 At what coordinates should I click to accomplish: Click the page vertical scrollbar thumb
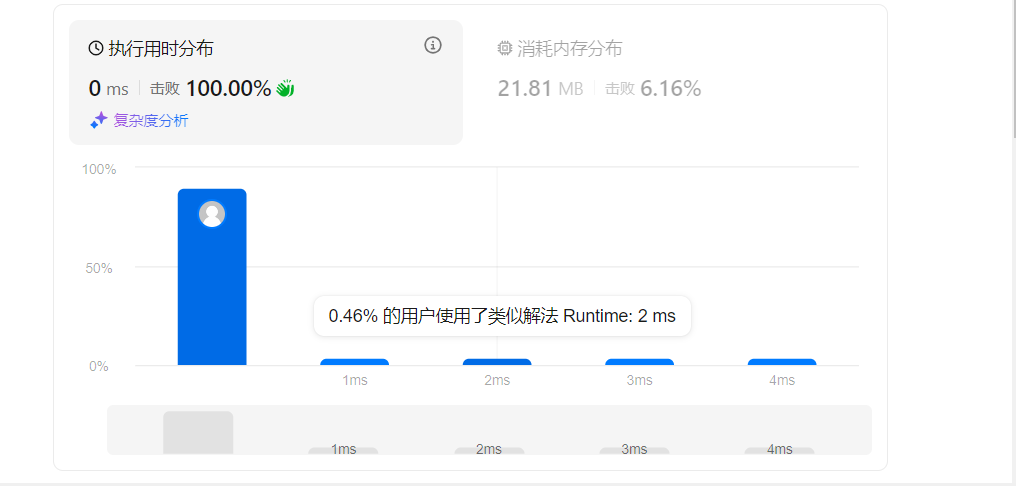(x=1014, y=68)
